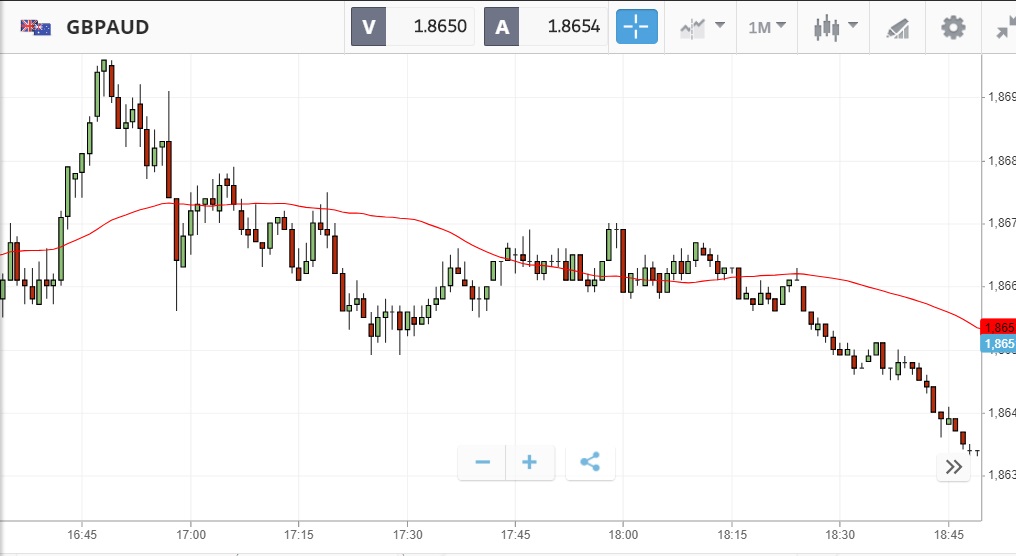Screen dimensions: 1016x556
Task: Share the chart via share icon
Action: (x=590, y=462)
